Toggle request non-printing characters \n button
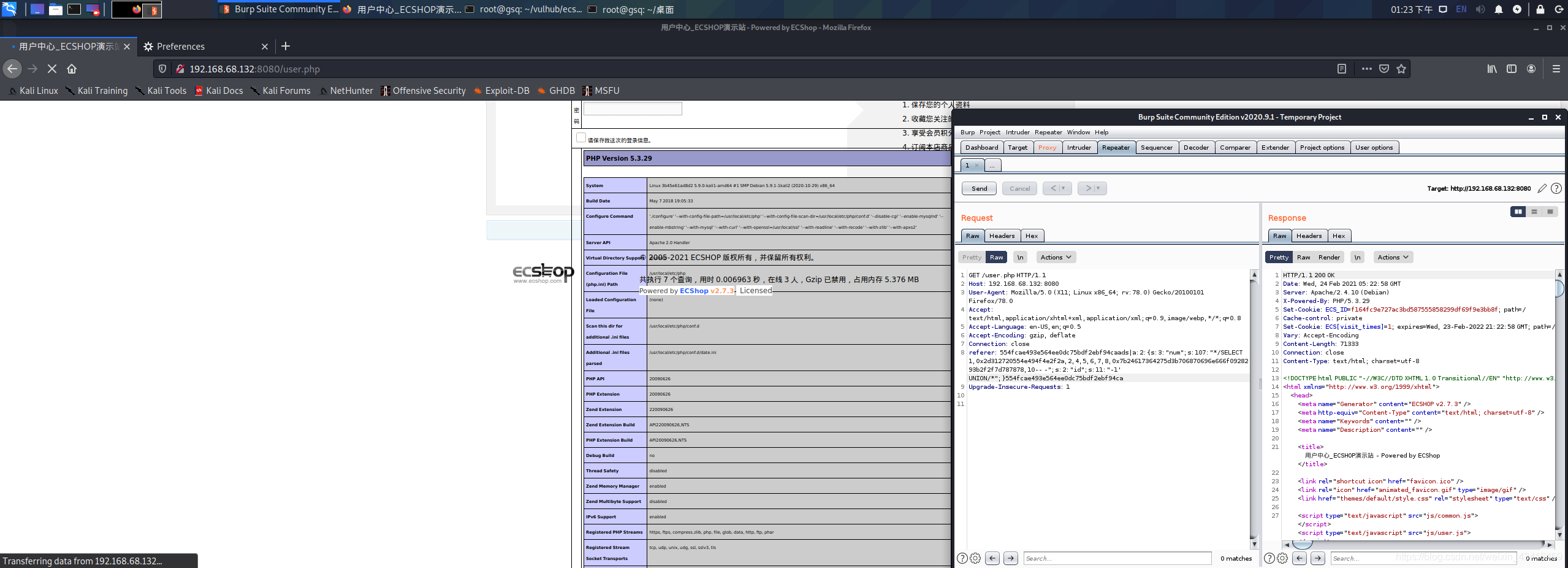The height and width of the screenshot is (568, 1568). pos(1021,257)
